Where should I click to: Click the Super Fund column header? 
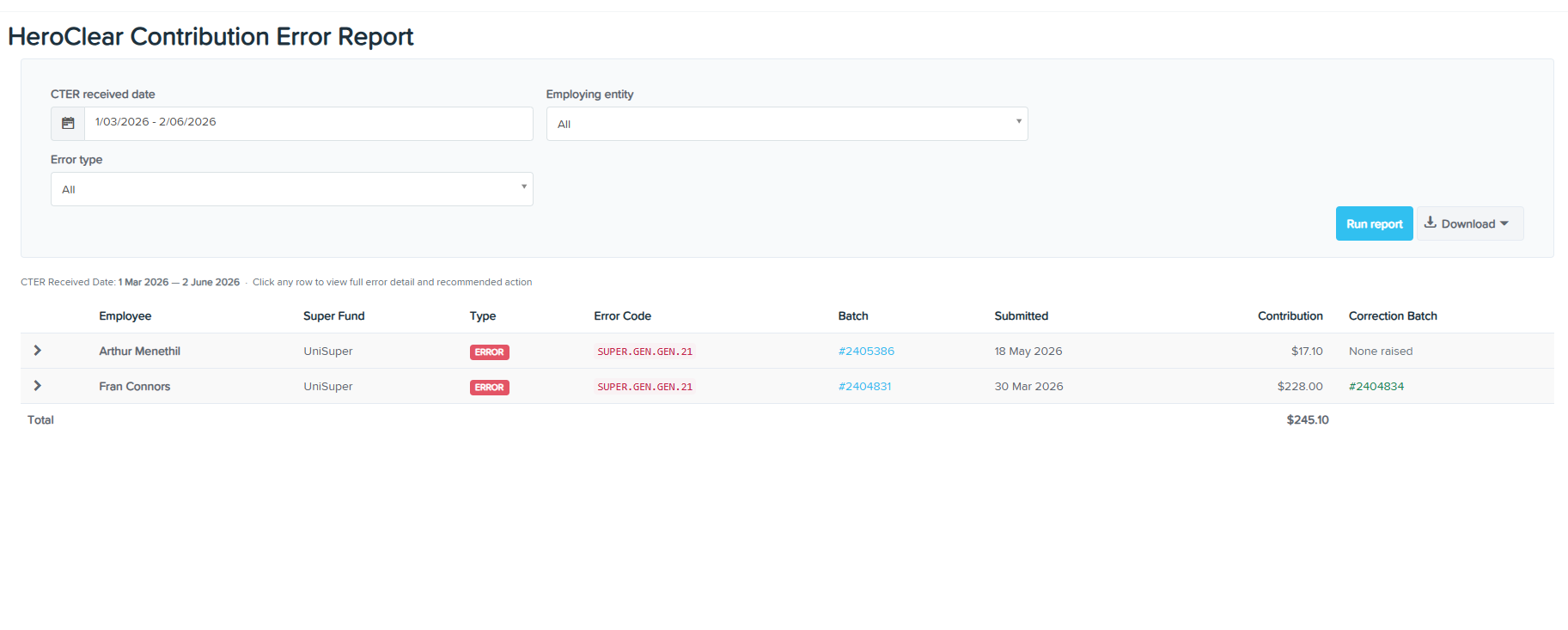(334, 316)
